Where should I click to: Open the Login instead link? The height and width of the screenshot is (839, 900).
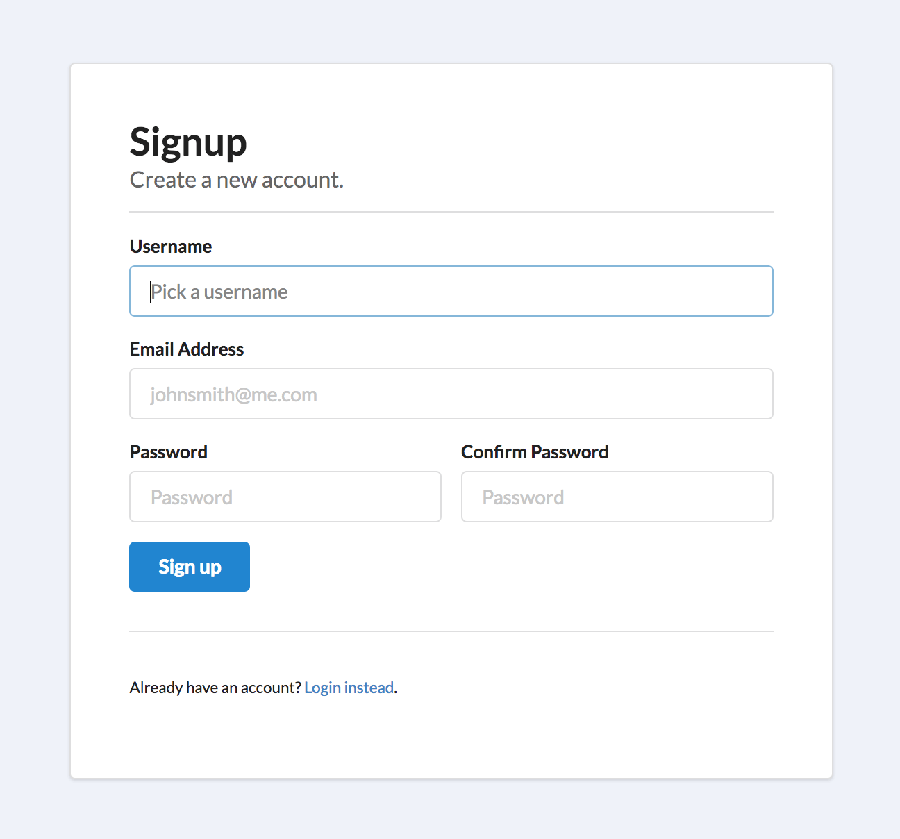click(x=349, y=688)
